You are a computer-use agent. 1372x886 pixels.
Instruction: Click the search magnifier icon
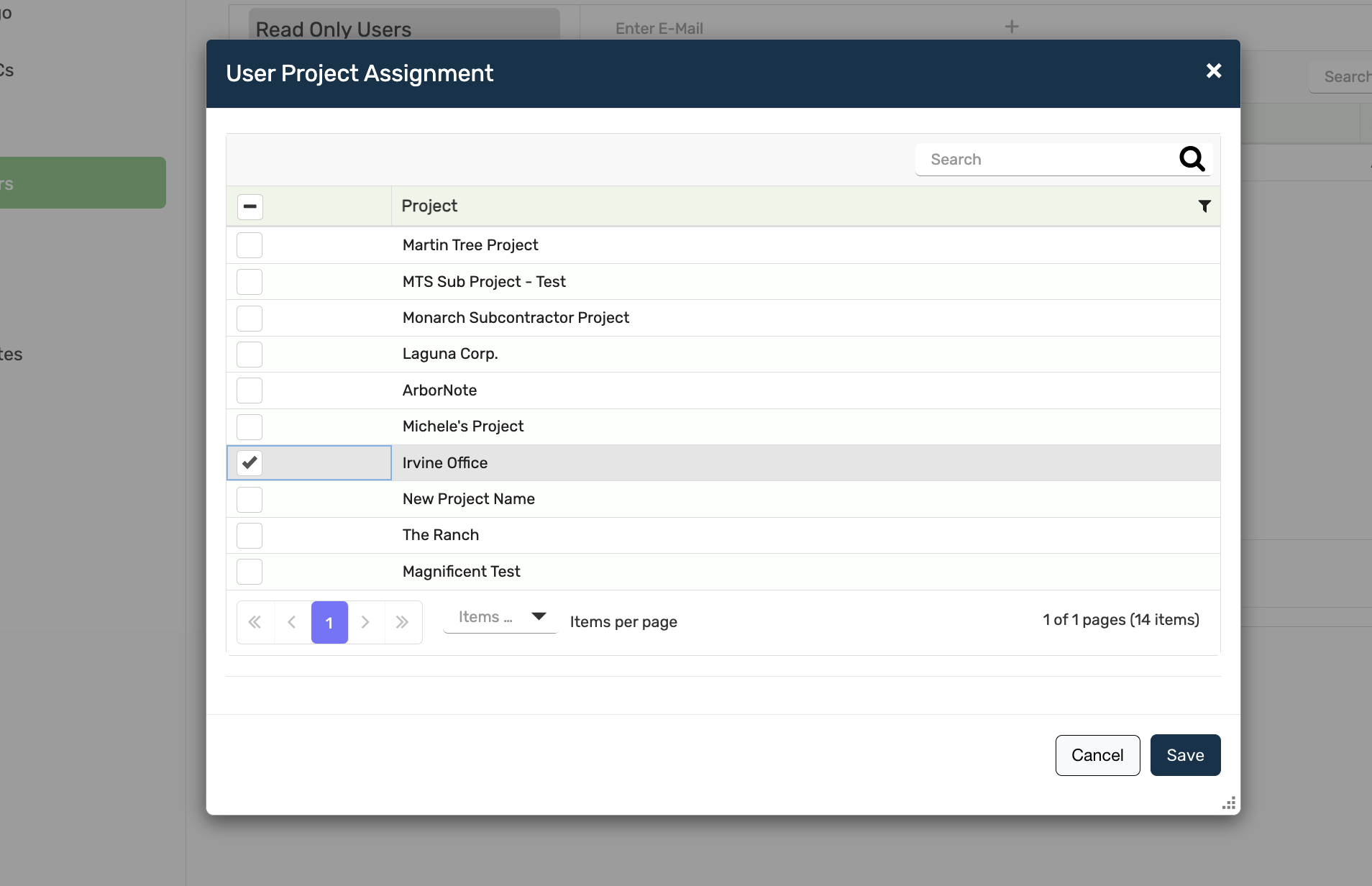click(1192, 159)
